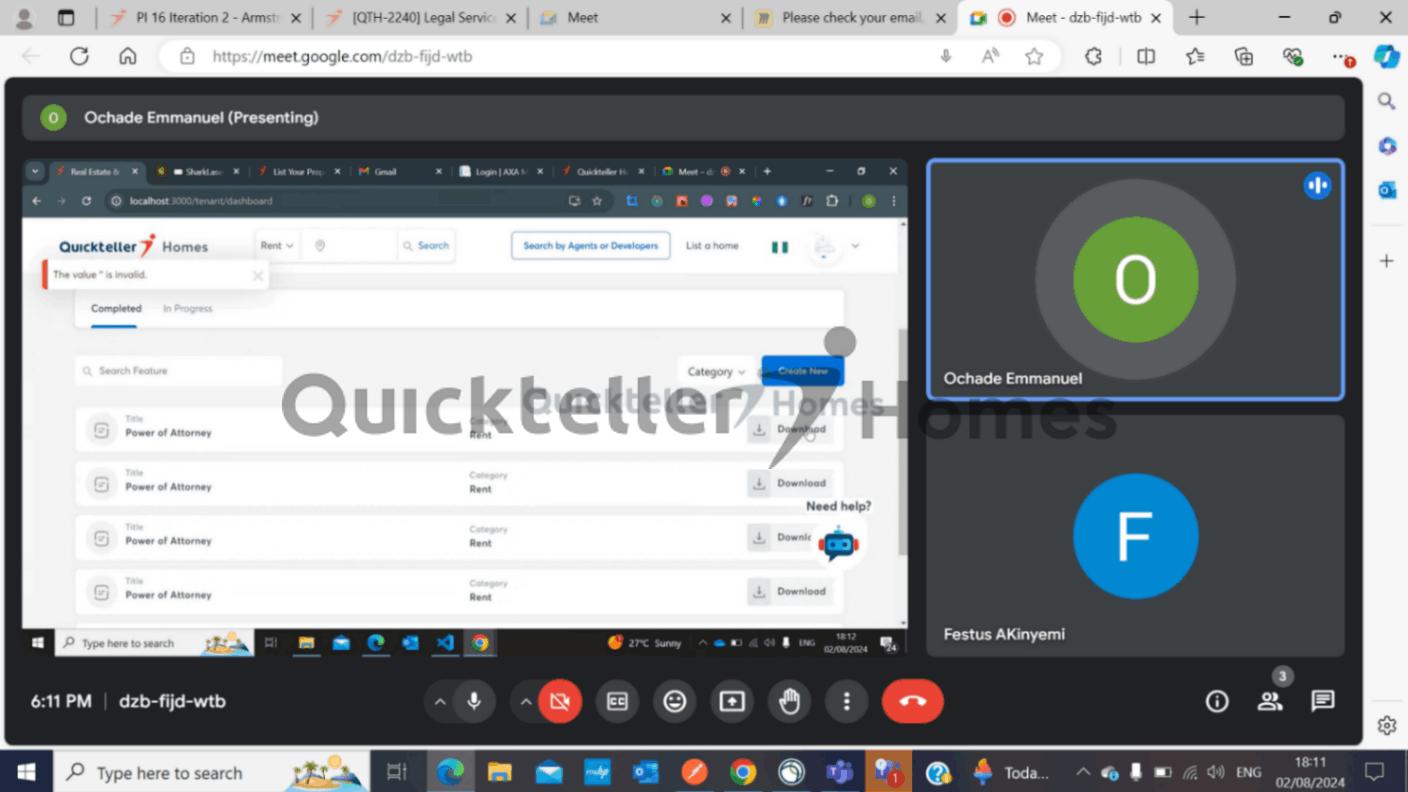Turn on the camera button
Viewport: 1408px width, 792px height.
[x=560, y=702]
